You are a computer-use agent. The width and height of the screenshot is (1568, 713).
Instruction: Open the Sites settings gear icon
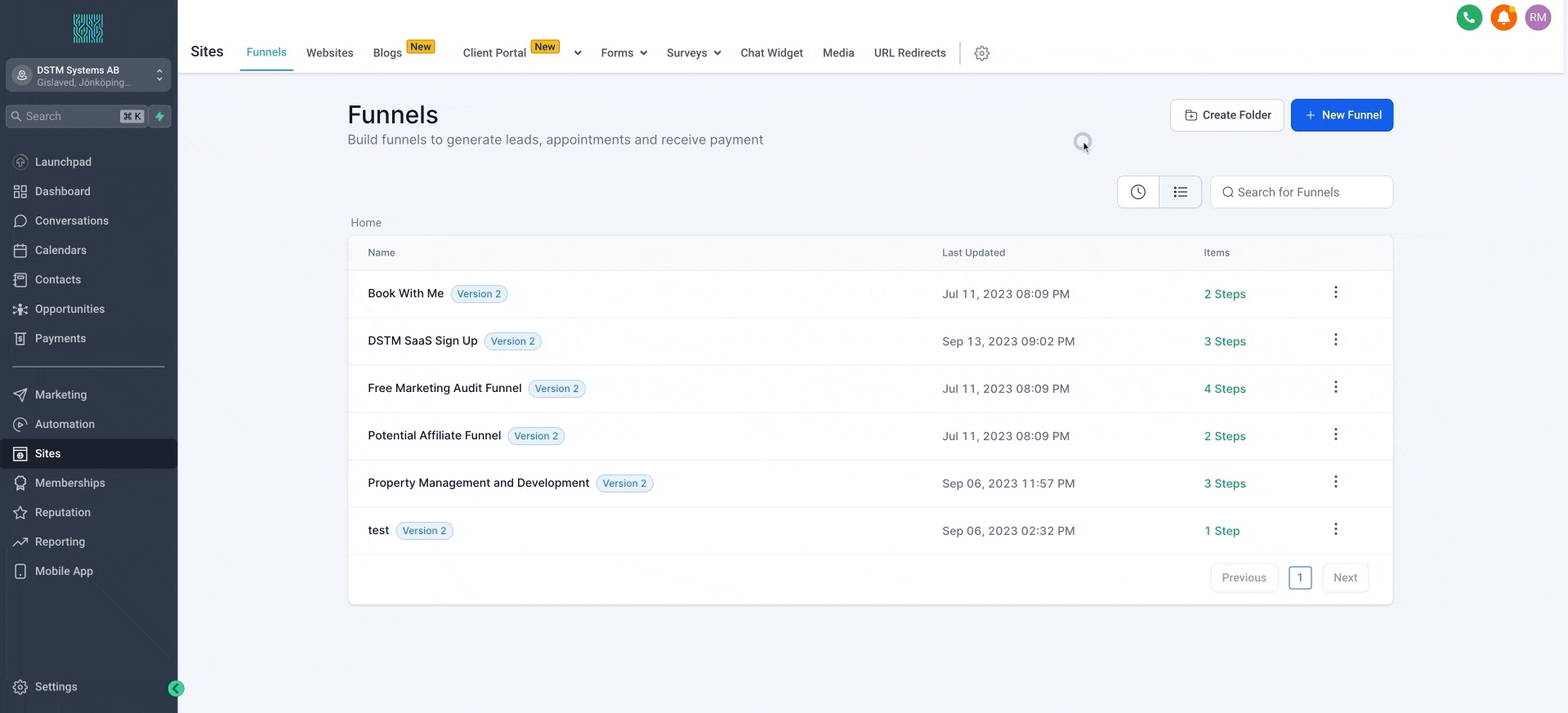(981, 53)
